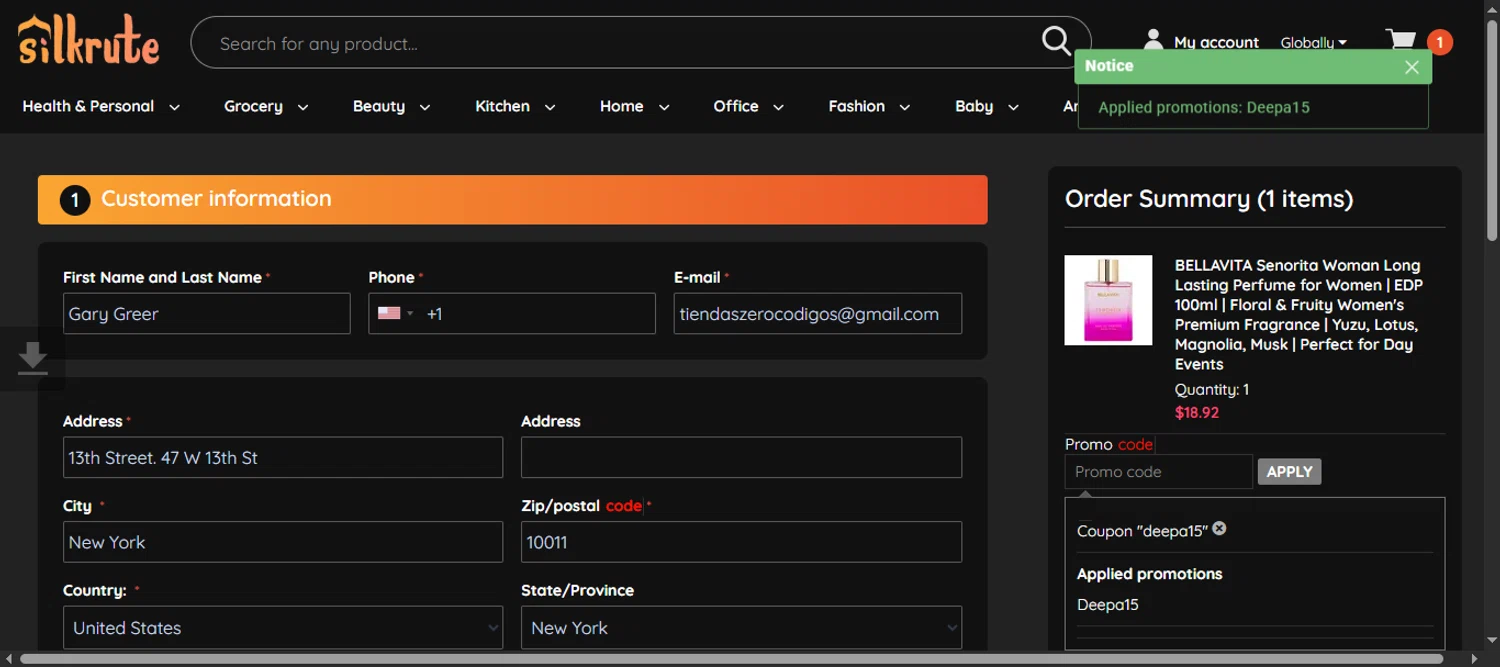
Task: Open the My account link
Action: pos(1216,42)
